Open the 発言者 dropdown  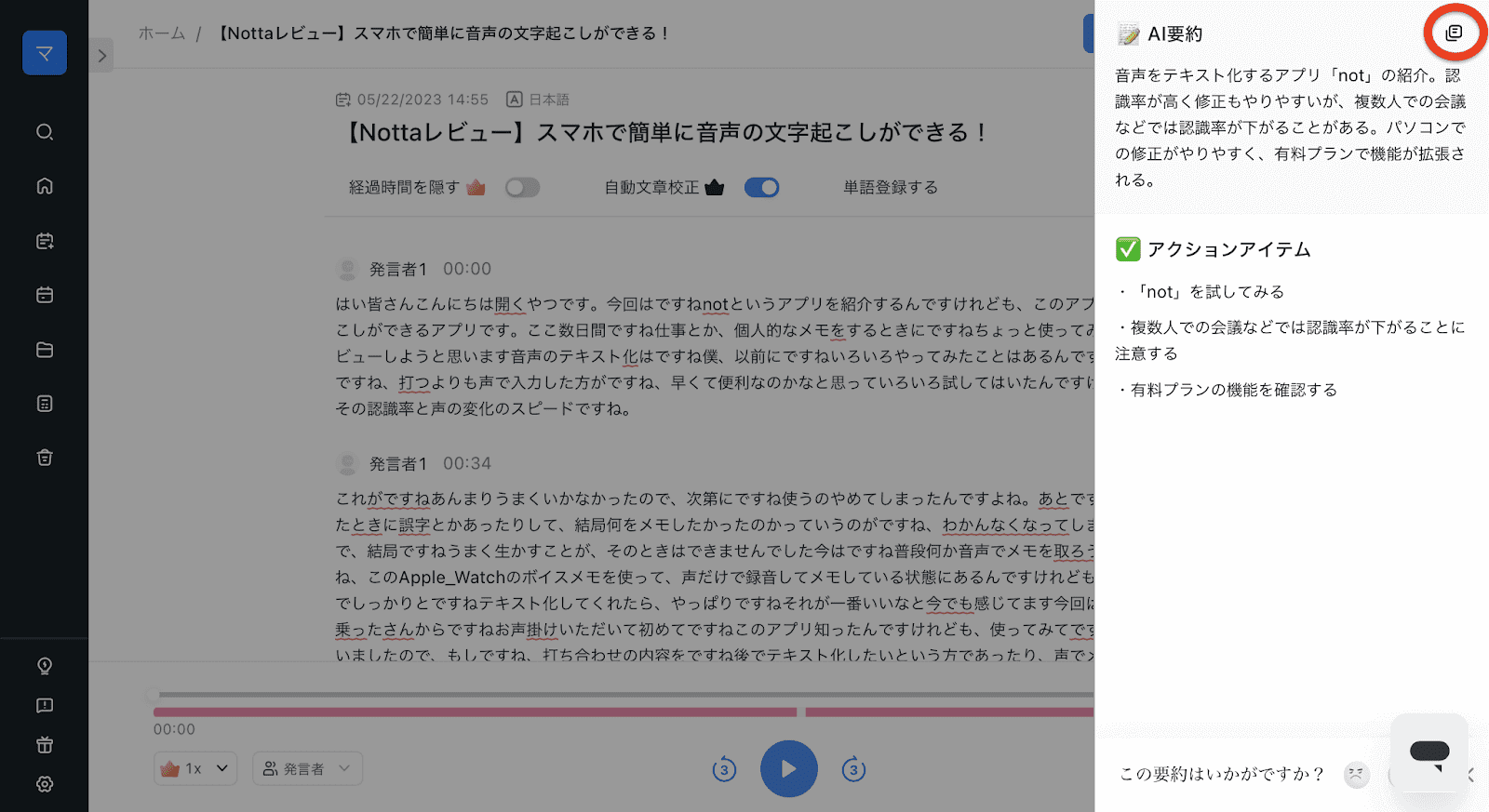[x=307, y=768]
